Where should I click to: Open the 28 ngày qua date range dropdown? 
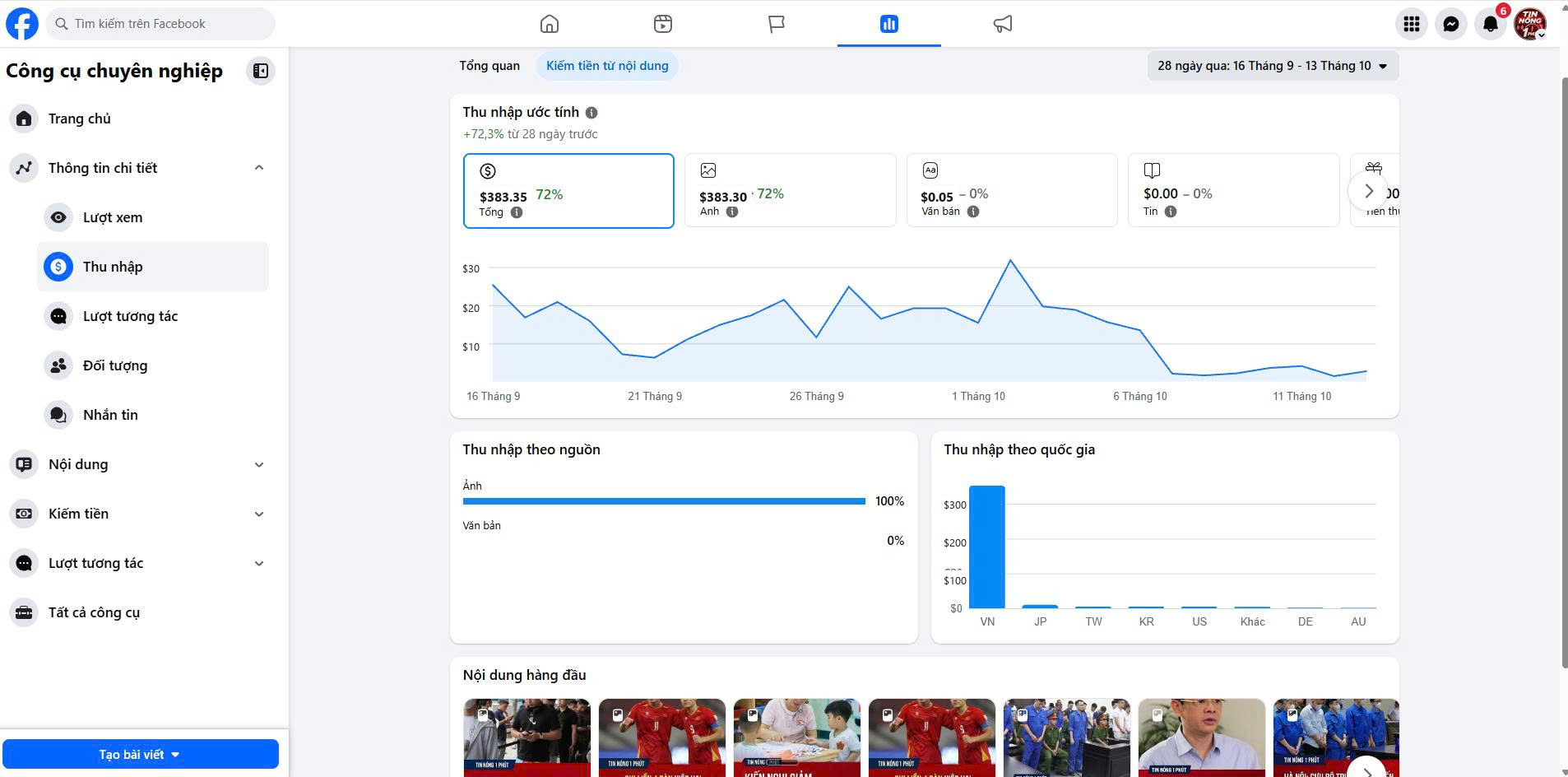pyautogui.click(x=1273, y=66)
